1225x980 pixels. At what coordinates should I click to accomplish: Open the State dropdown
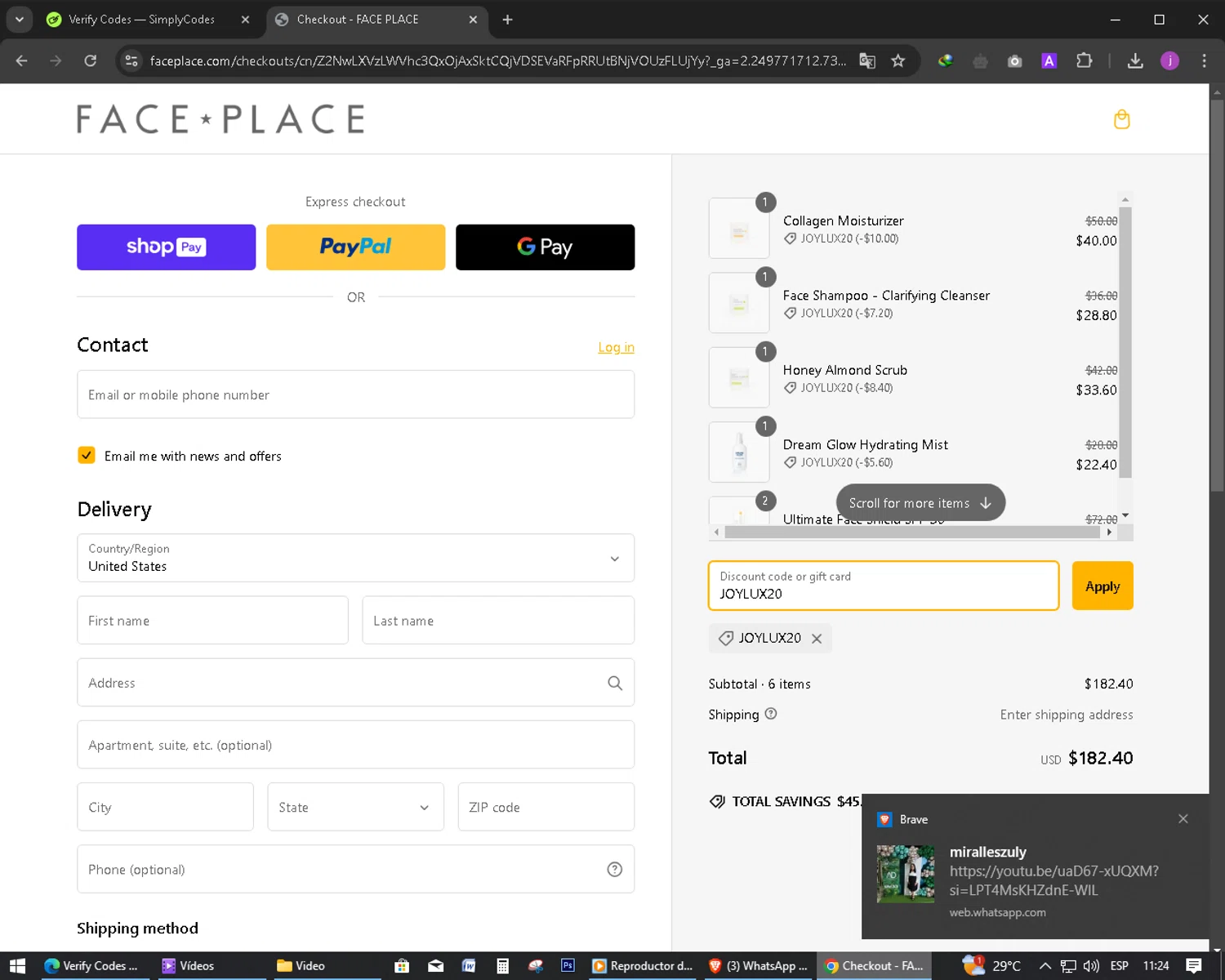coord(355,807)
